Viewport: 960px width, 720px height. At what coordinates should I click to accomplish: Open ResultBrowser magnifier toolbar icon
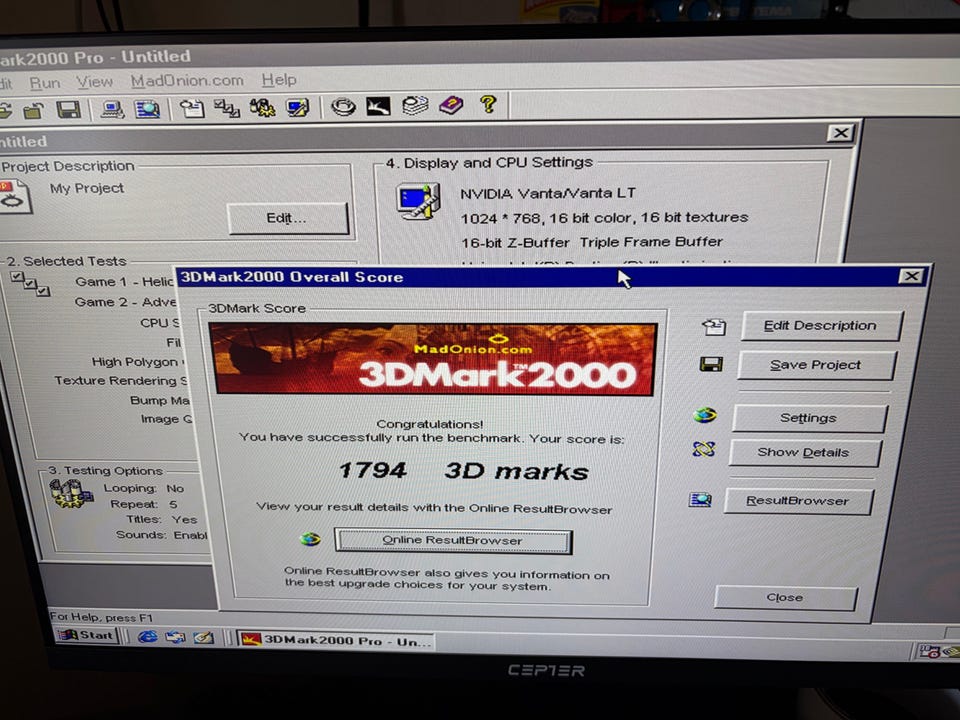click(147, 110)
